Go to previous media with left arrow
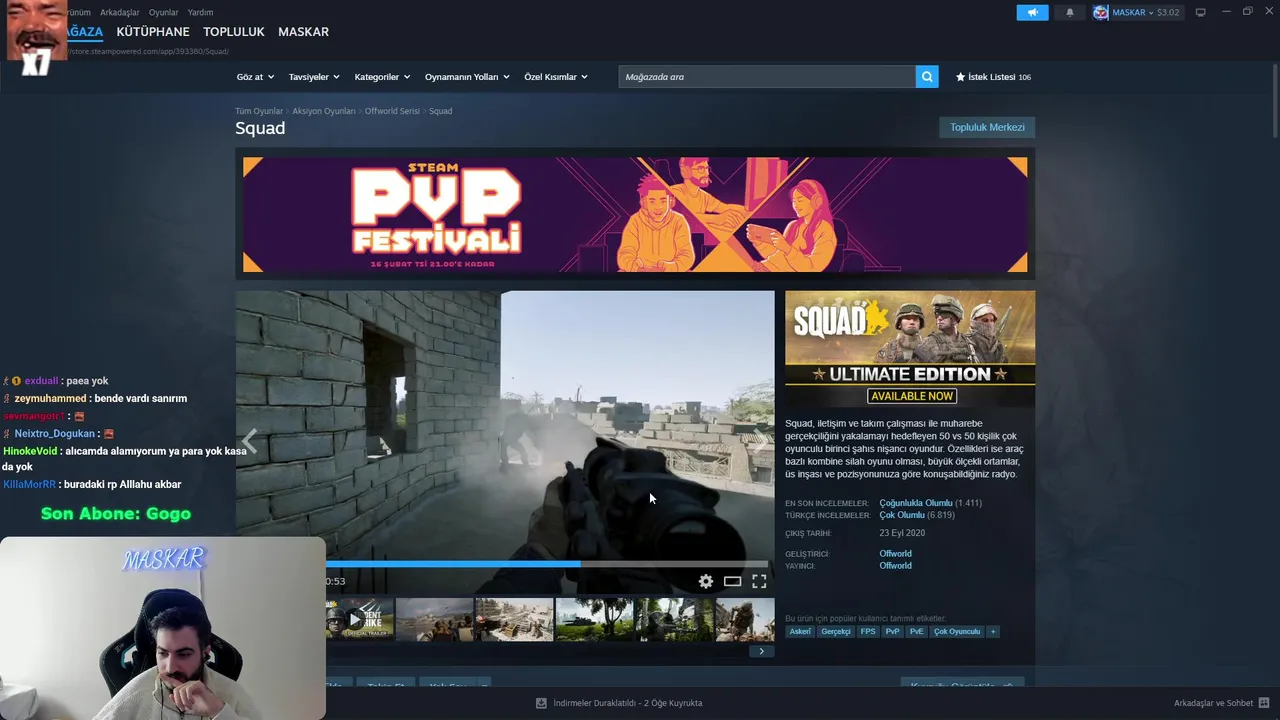This screenshot has height=720, width=1280. click(x=249, y=441)
